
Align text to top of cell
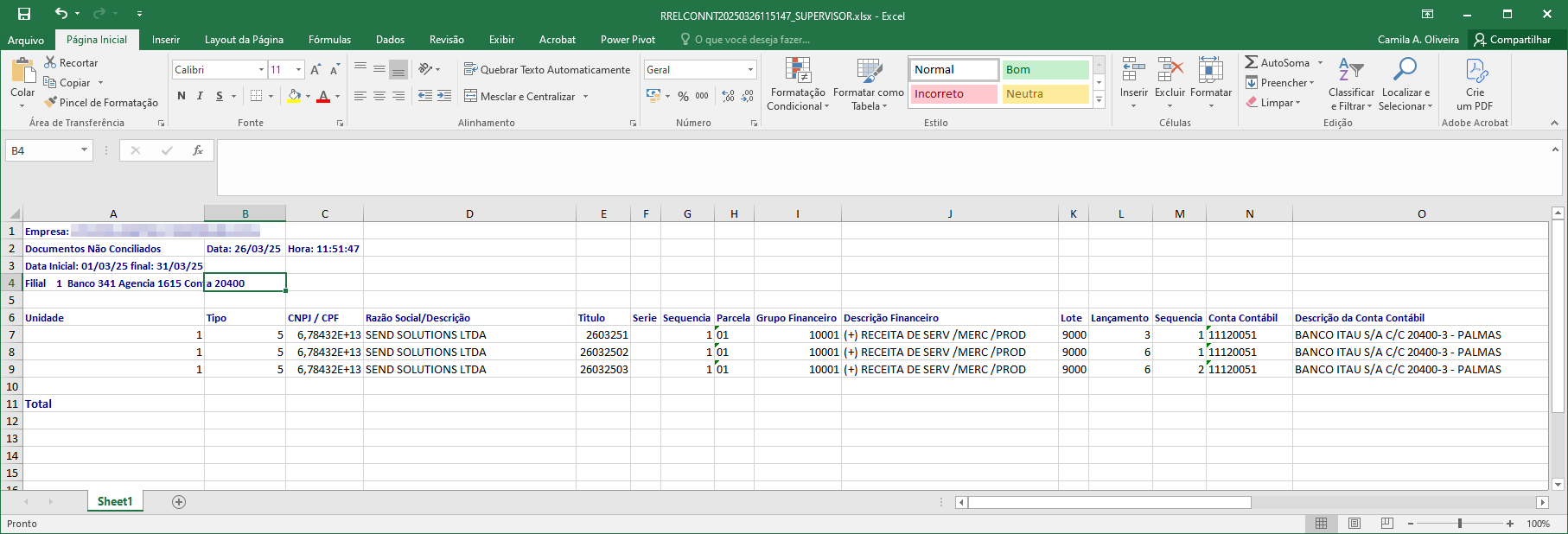(360, 69)
